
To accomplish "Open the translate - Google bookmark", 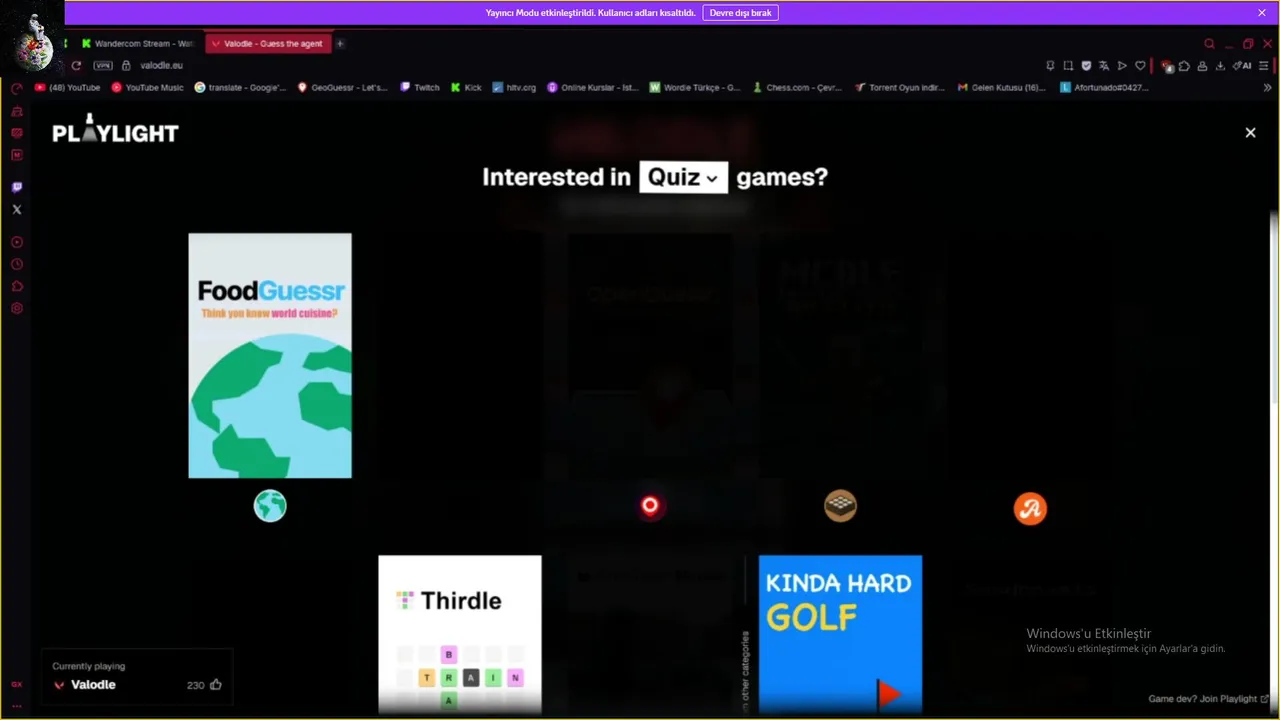I will pos(240,88).
